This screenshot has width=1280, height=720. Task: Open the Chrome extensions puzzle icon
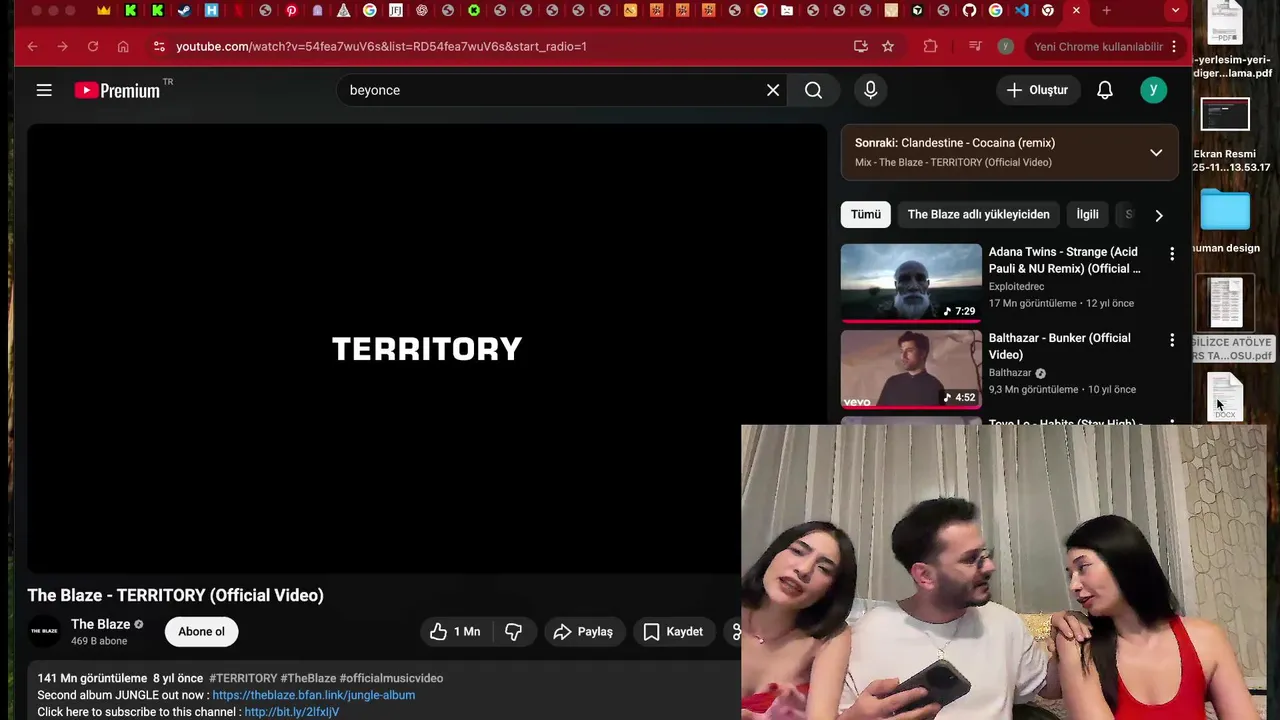point(930,46)
